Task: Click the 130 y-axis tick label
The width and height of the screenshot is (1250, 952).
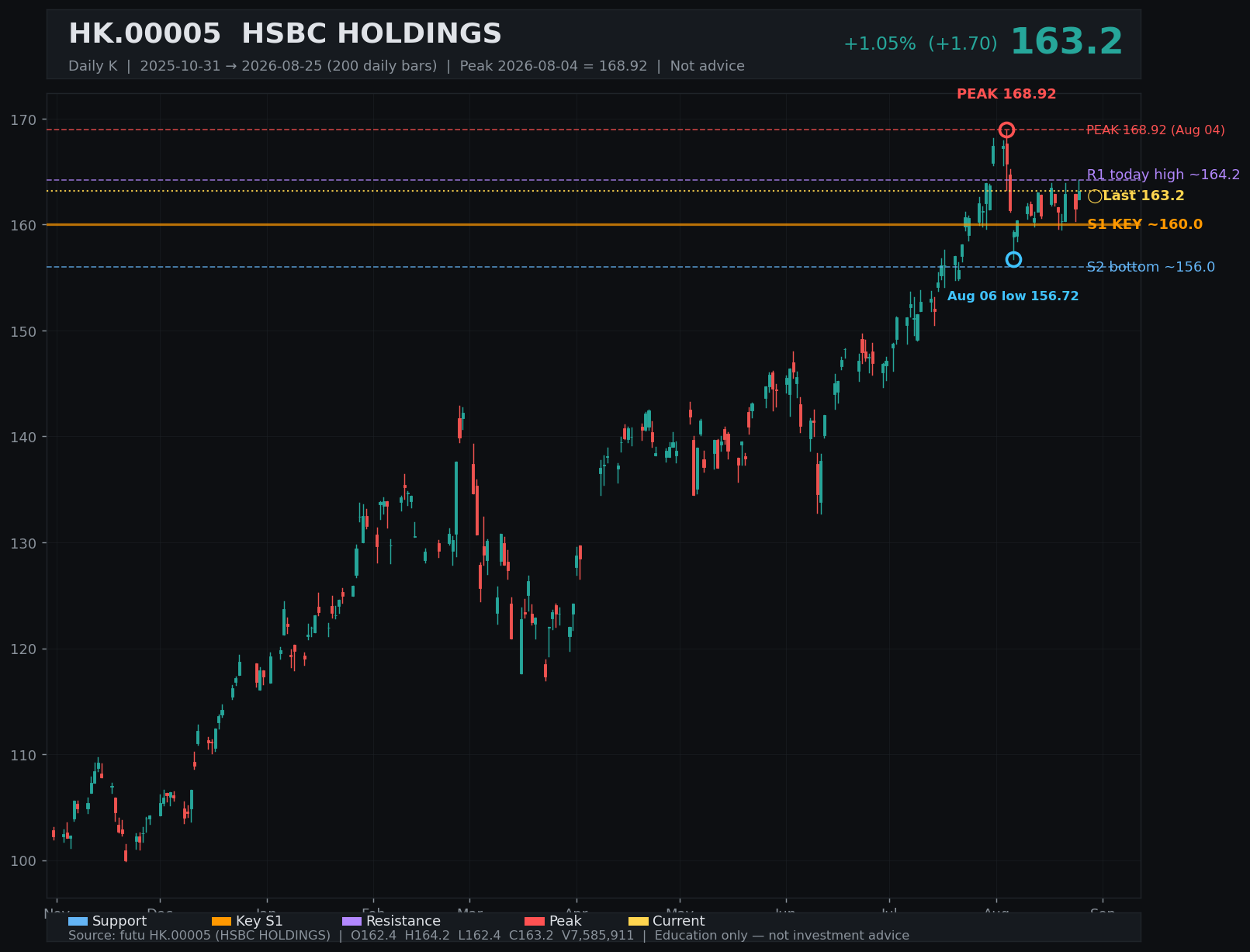Action: (x=23, y=543)
